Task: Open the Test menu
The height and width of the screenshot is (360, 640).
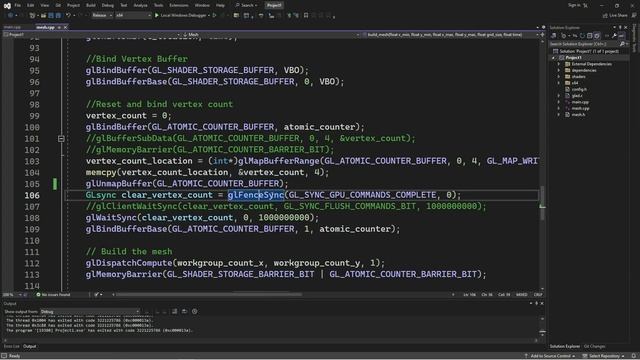Action: tap(124, 5)
